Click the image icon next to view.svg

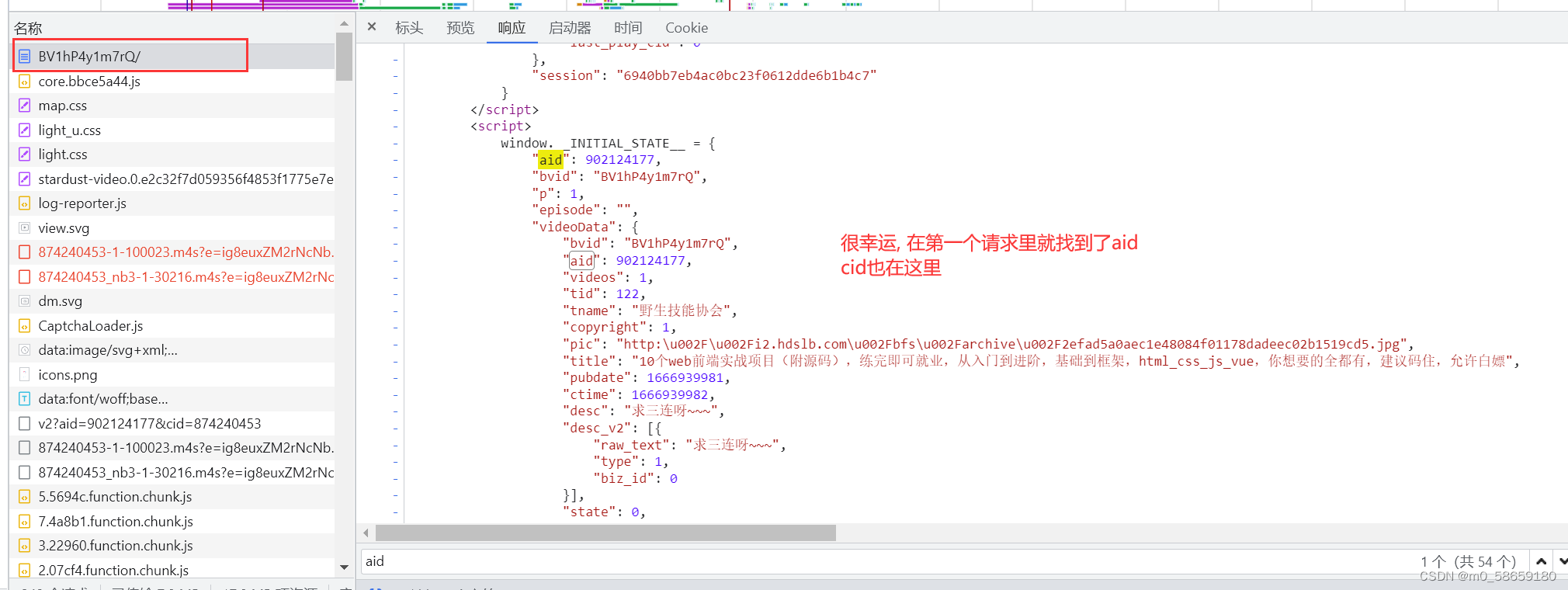pyautogui.click(x=24, y=228)
